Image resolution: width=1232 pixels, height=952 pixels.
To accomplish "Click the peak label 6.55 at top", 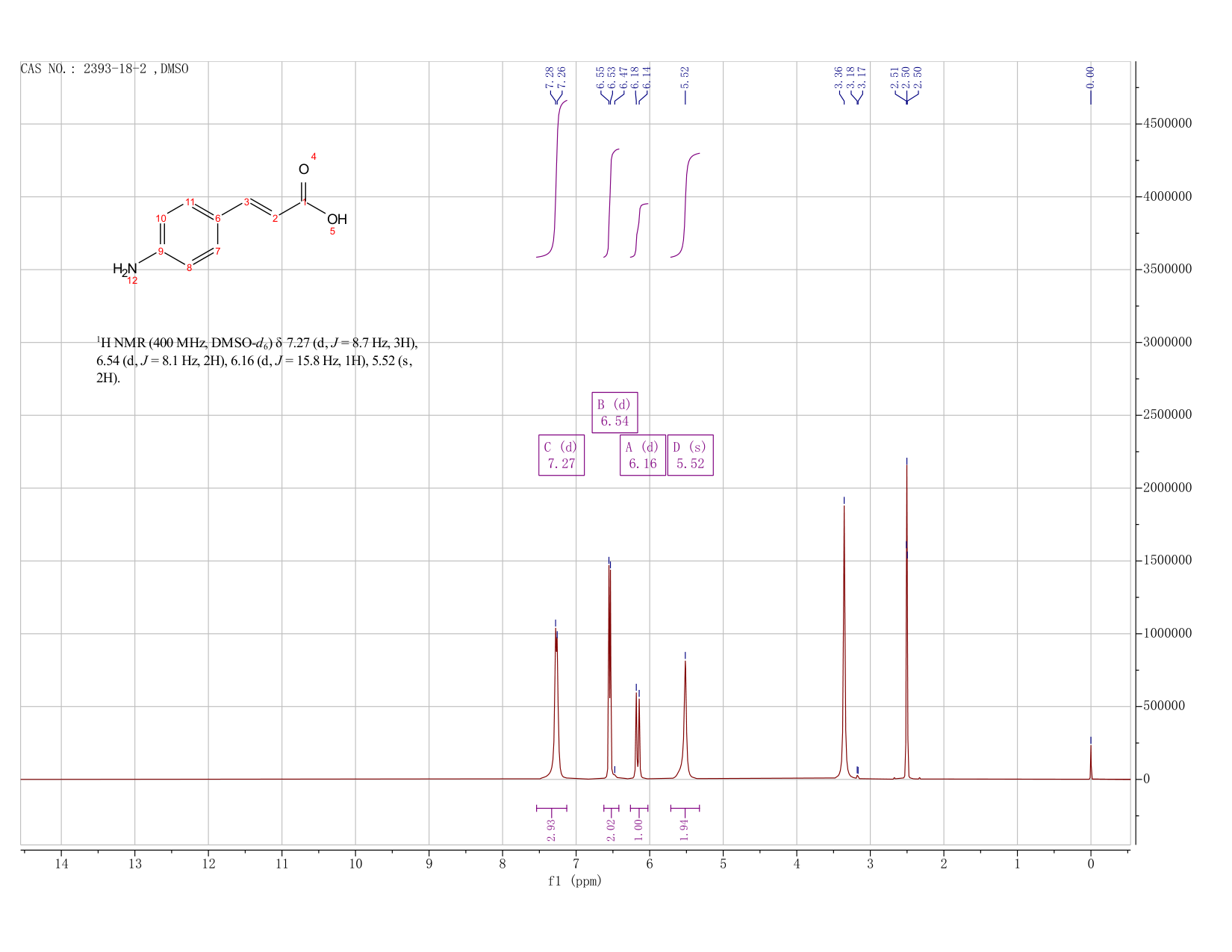I will click(600, 77).
